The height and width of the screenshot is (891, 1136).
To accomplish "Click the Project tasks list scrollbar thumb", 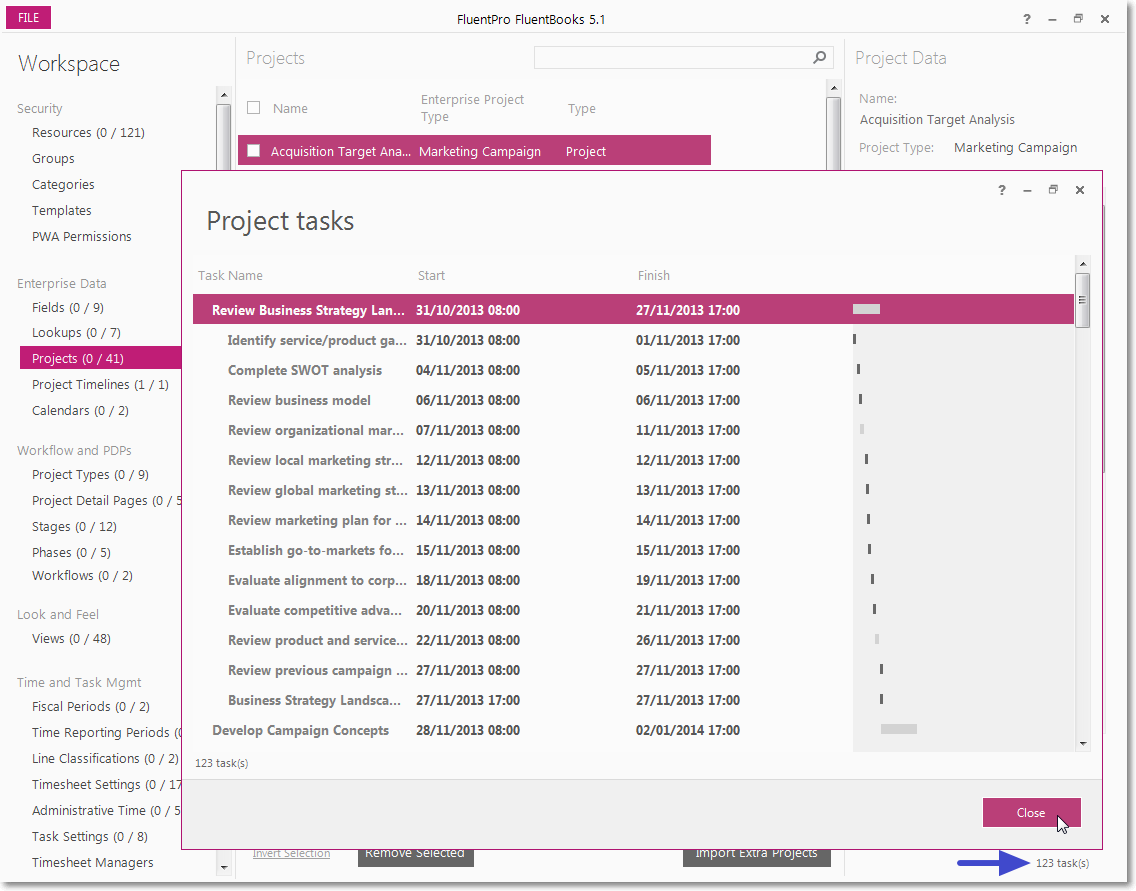I will click(x=1083, y=300).
